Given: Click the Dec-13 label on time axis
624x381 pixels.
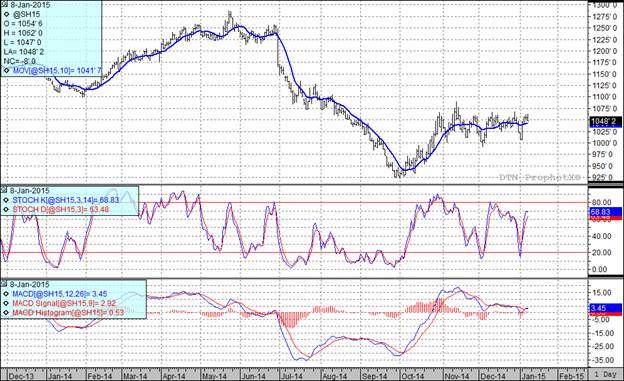Looking at the screenshot, I should 21,376.
